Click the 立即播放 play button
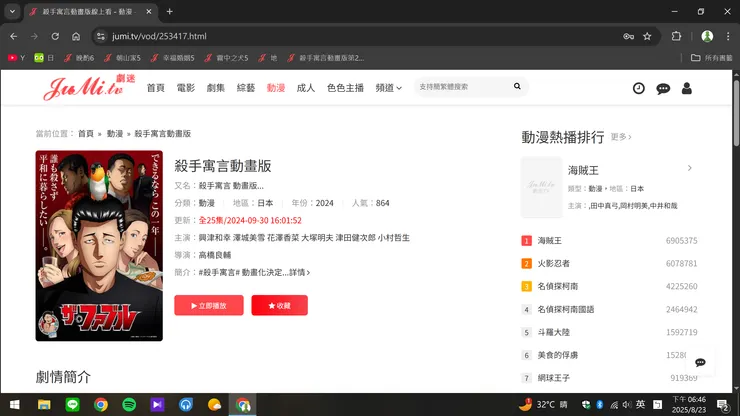 pyautogui.click(x=209, y=306)
